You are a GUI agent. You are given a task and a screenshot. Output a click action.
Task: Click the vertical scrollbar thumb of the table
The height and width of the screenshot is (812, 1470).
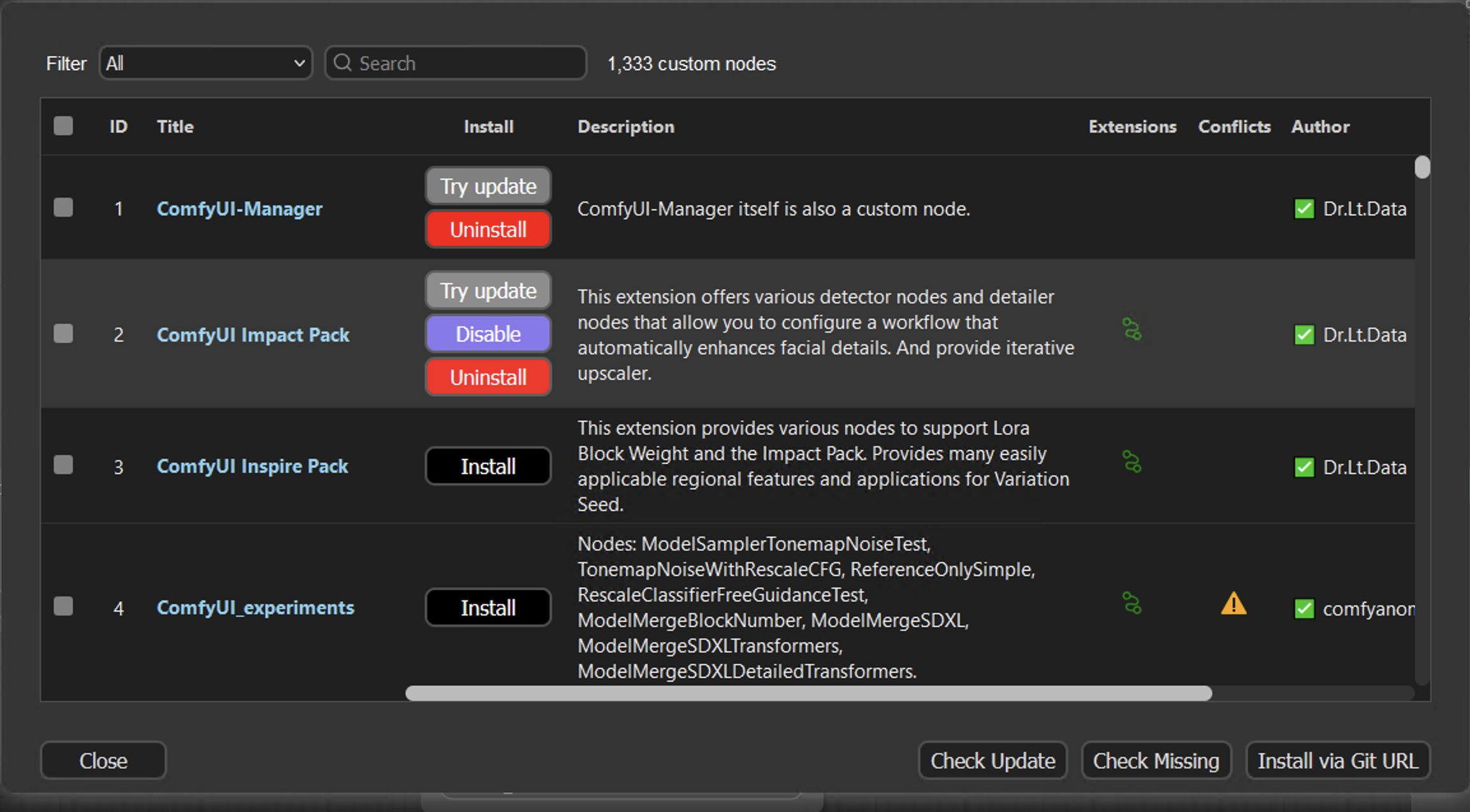(1422, 167)
